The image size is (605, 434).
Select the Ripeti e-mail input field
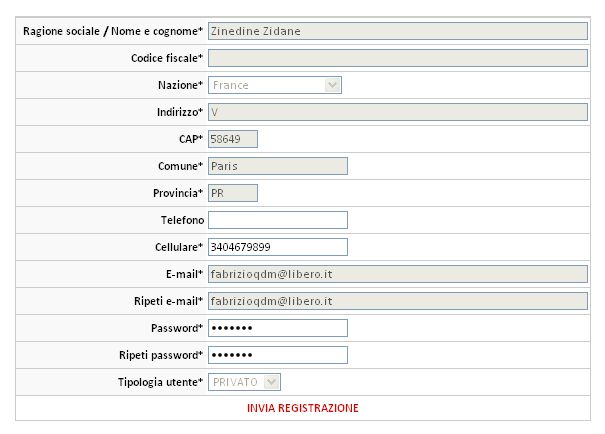pos(397,301)
